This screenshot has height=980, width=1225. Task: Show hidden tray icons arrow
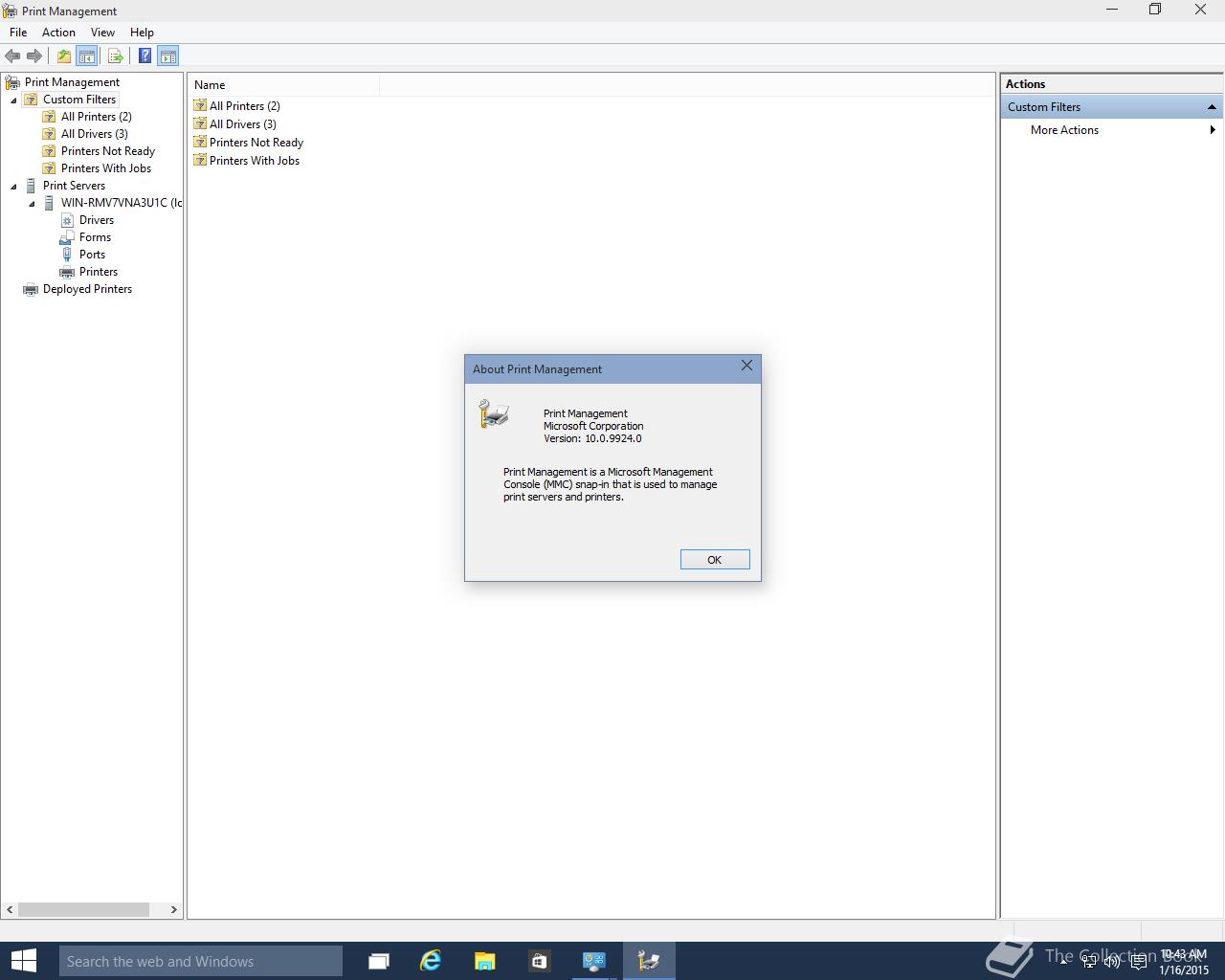tap(1063, 961)
